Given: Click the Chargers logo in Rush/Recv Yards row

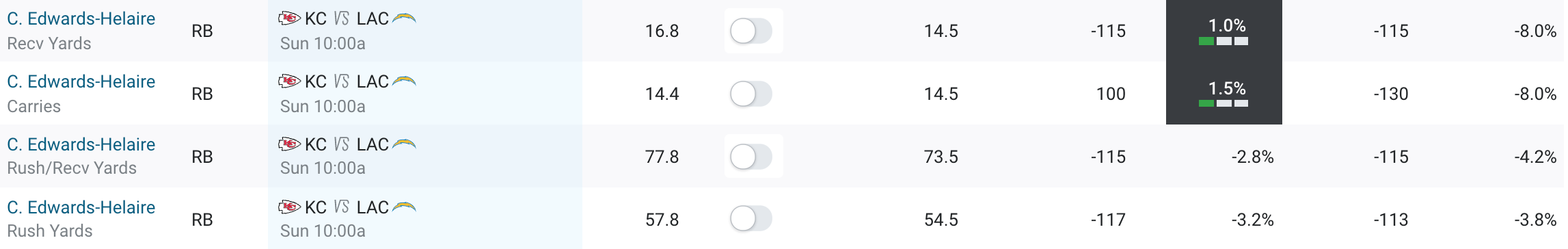Looking at the screenshot, I should (x=404, y=144).
